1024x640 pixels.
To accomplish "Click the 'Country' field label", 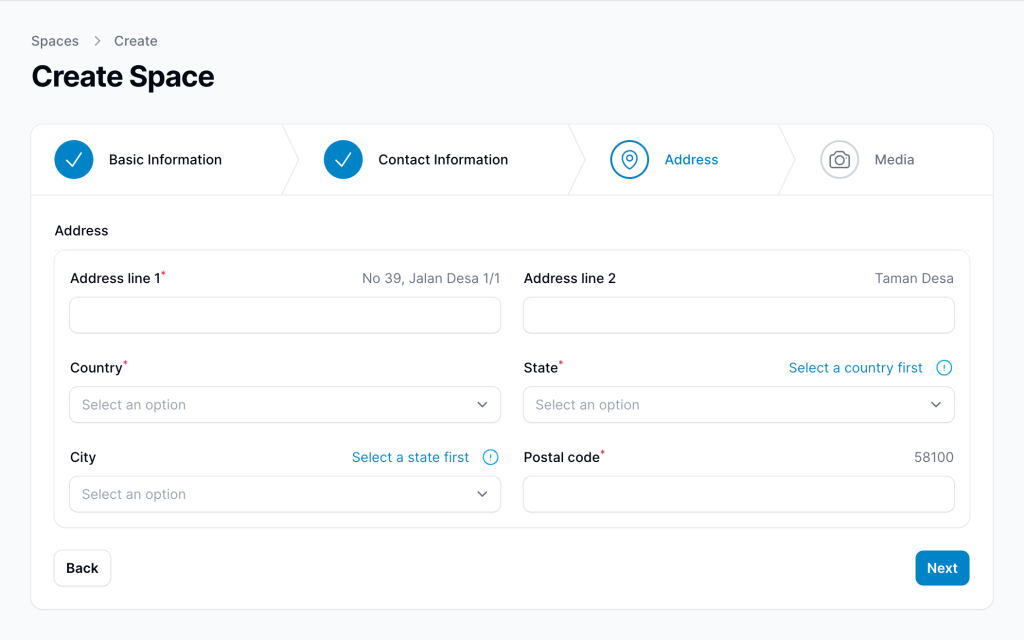I will coord(96,368).
